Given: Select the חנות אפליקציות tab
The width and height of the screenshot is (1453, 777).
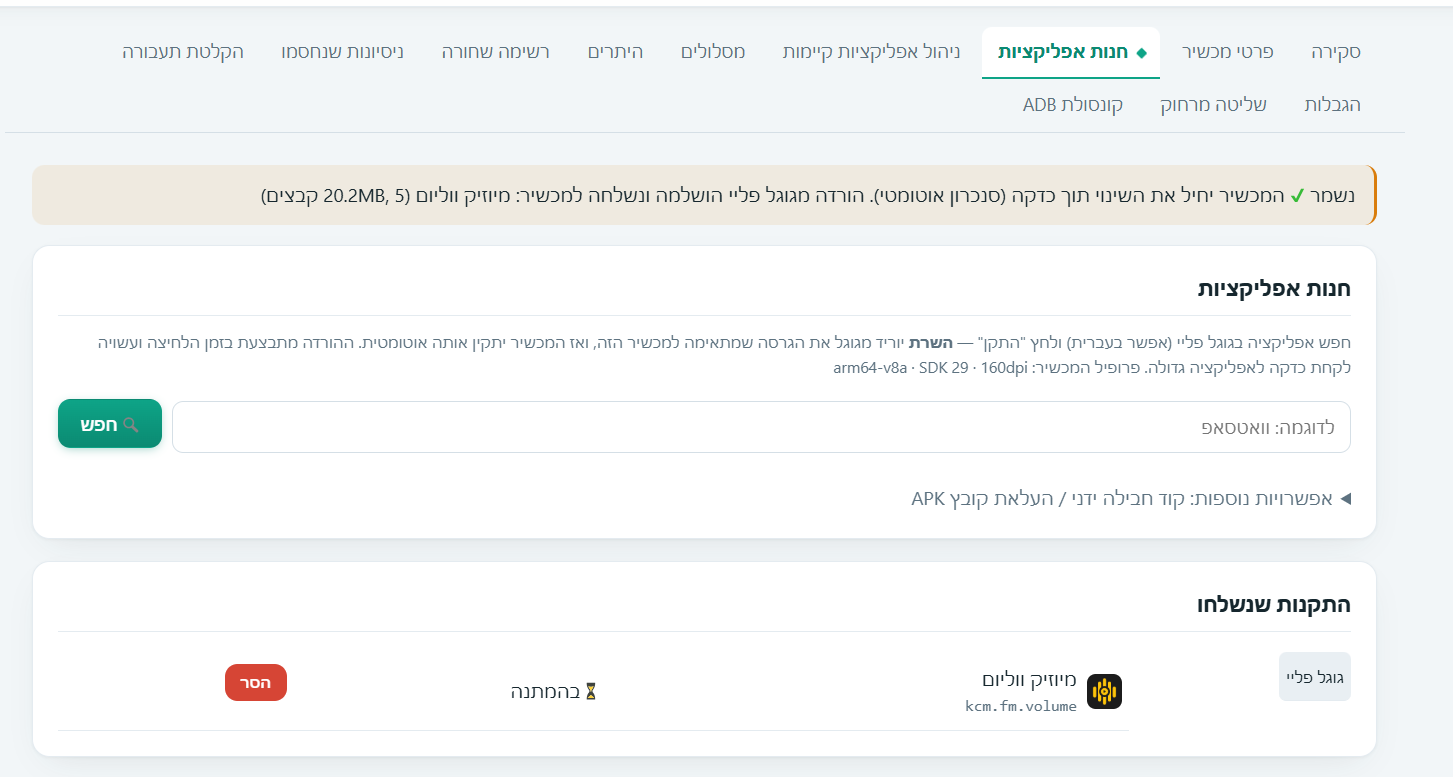Looking at the screenshot, I should (1071, 52).
